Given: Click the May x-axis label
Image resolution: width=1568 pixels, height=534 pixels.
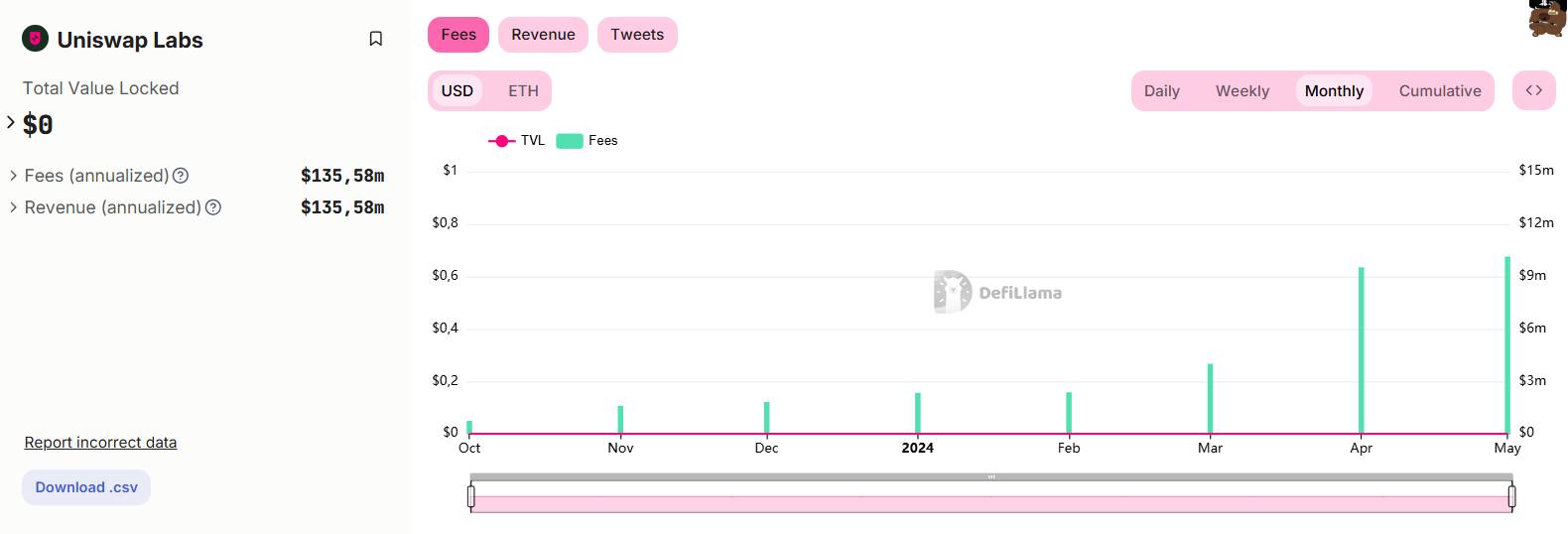Looking at the screenshot, I should 1507,449.
